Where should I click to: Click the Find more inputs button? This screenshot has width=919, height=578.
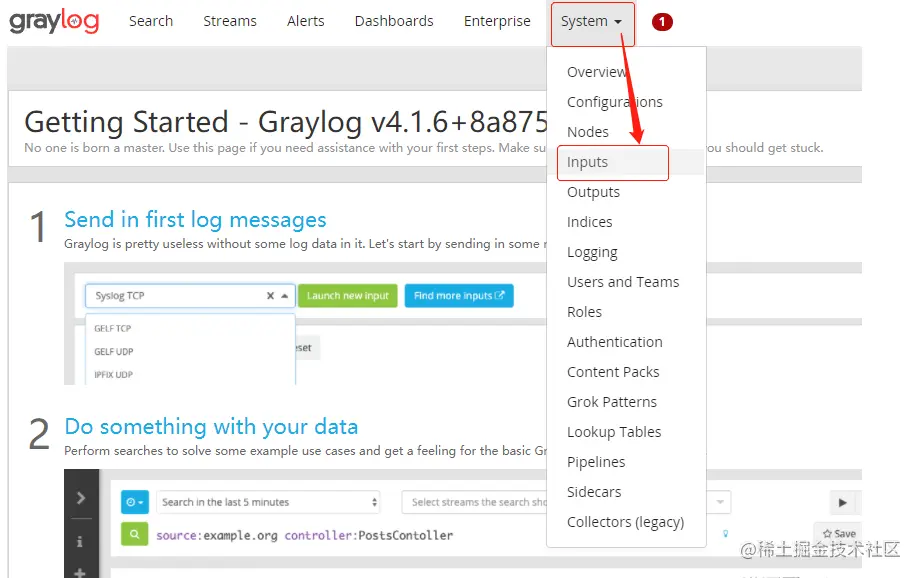pyautogui.click(x=459, y=295)
